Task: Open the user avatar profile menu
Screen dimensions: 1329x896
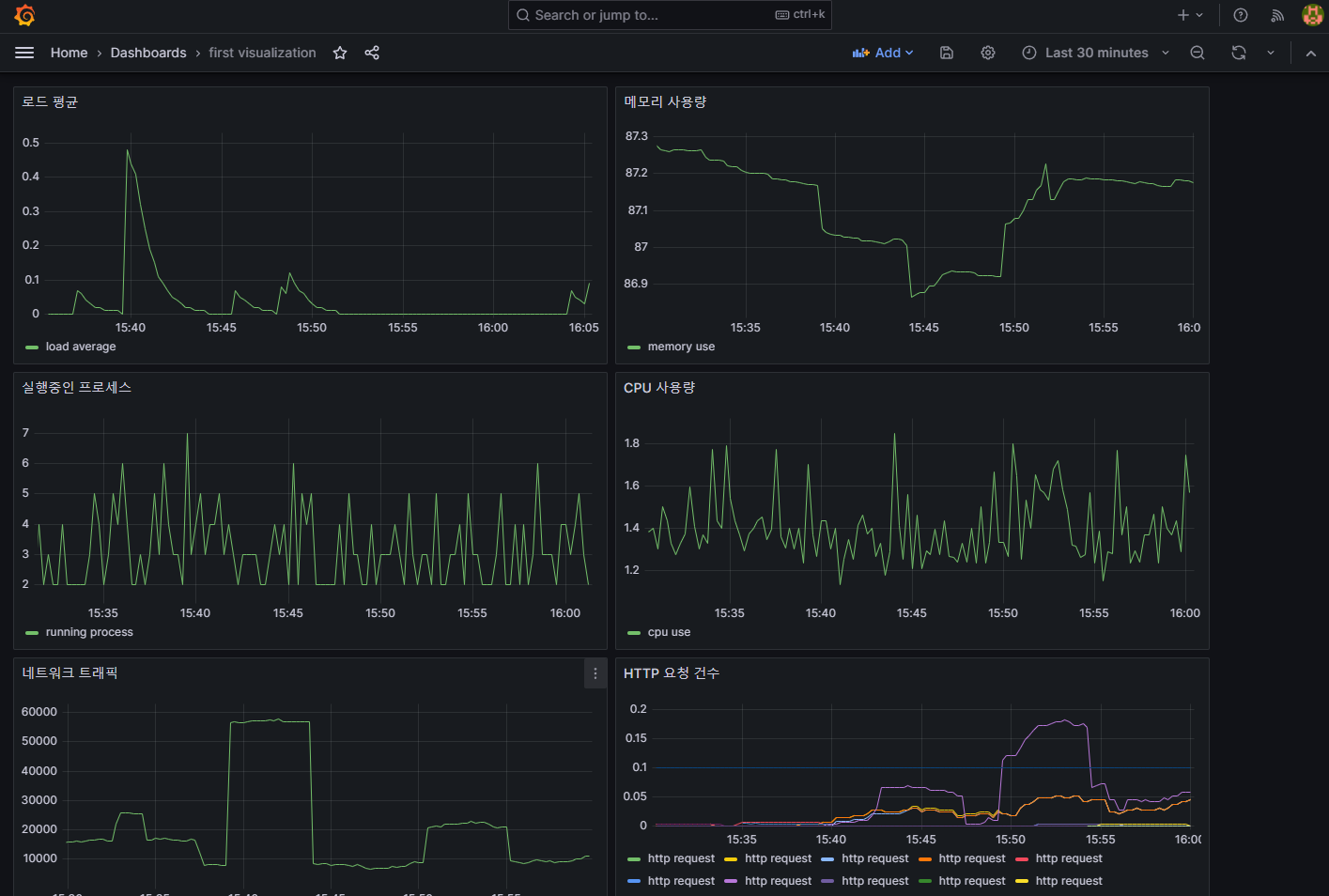Action: [x=1313, y=15]
